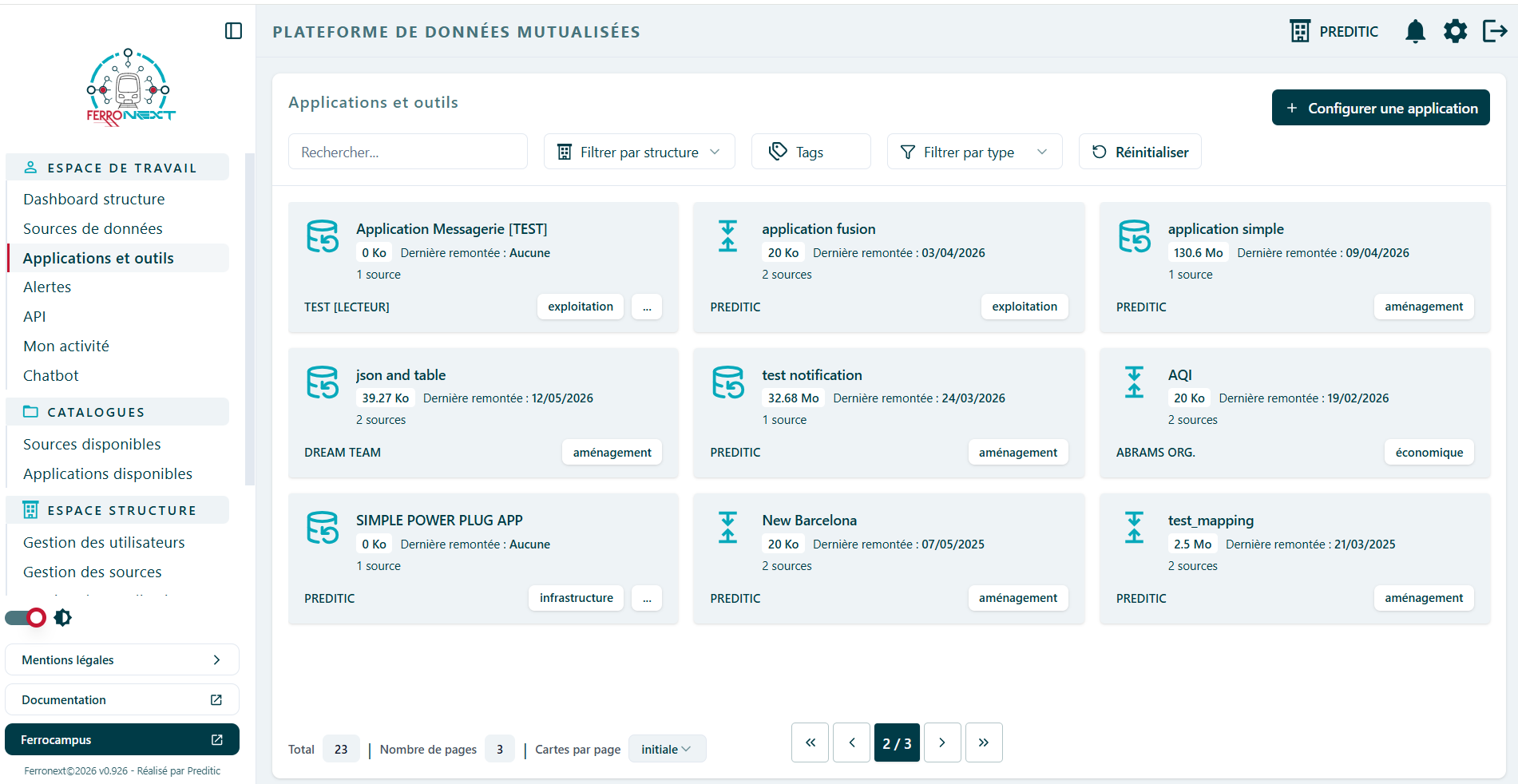Click external link icon on Documentation
The width and height of the screenshot is (1518, 784).
216,700
